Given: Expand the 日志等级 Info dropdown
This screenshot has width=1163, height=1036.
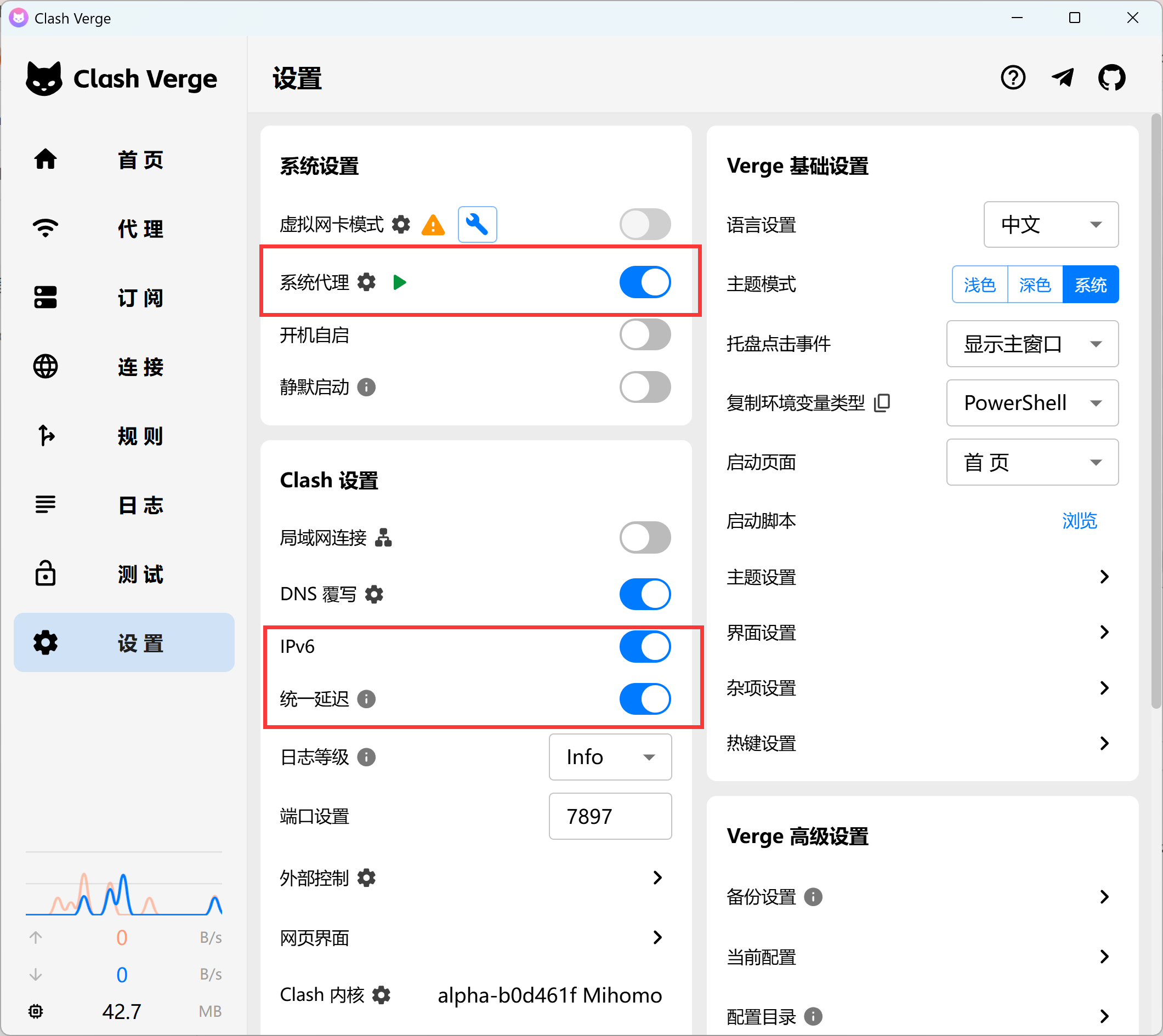Looking at the screenshot, I should coord(610,757).
